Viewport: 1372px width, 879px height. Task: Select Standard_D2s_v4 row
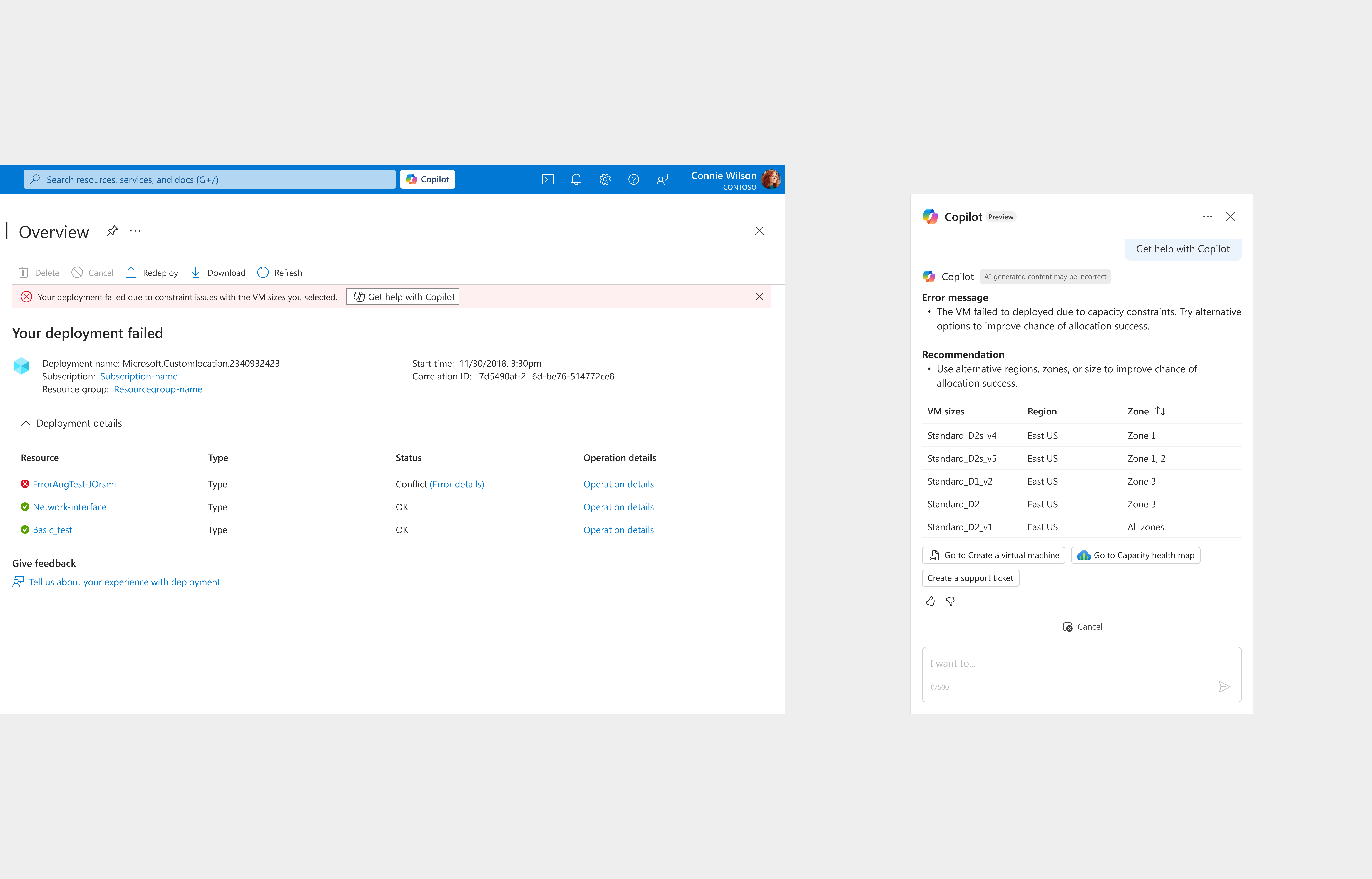coord(1082,436)
